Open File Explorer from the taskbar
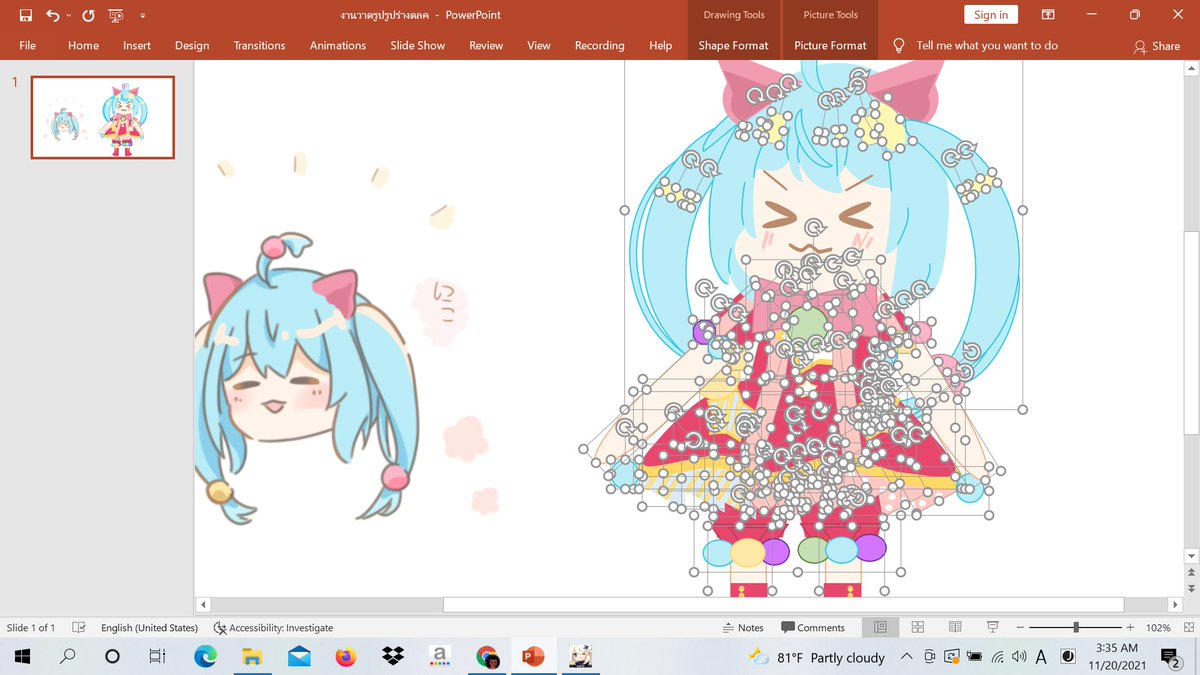 (252, 657)
